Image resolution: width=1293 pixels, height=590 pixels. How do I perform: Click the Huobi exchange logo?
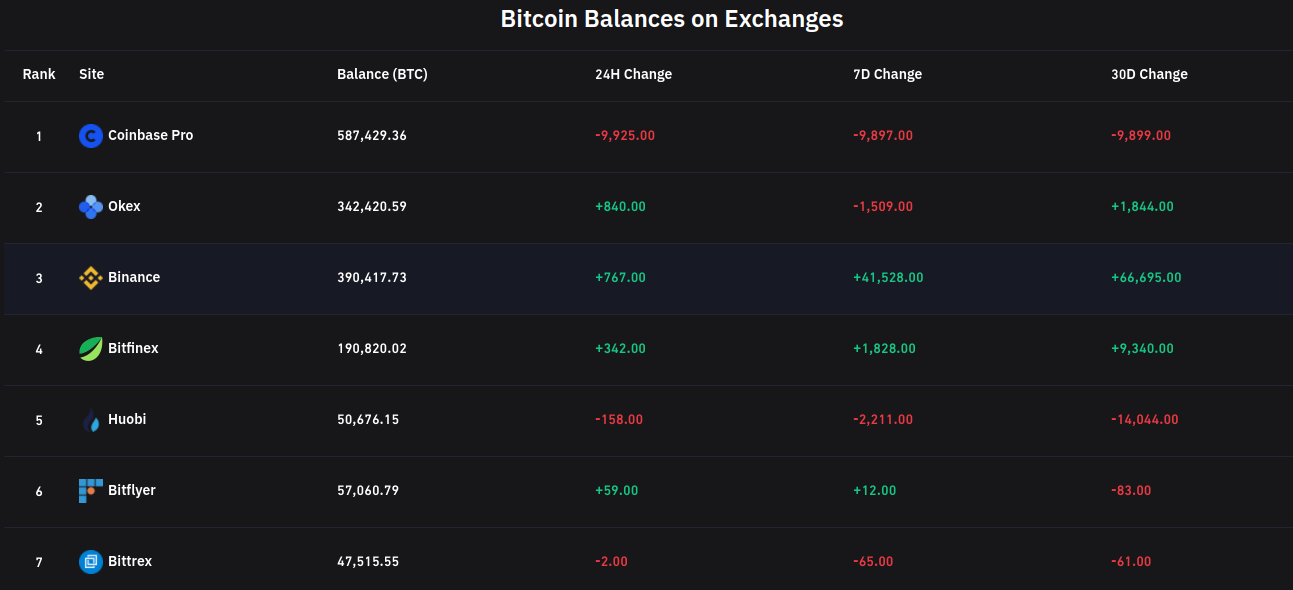91,419
